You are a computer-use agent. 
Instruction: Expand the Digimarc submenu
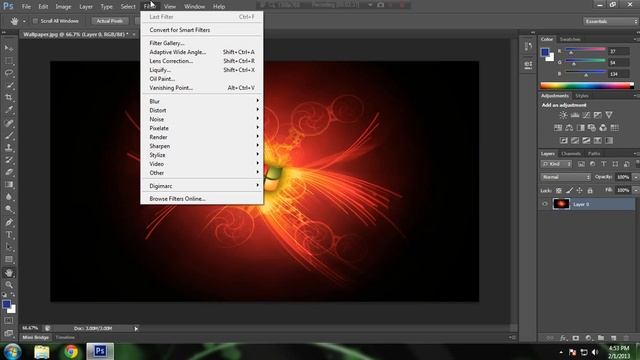click(x=202, y=186)
